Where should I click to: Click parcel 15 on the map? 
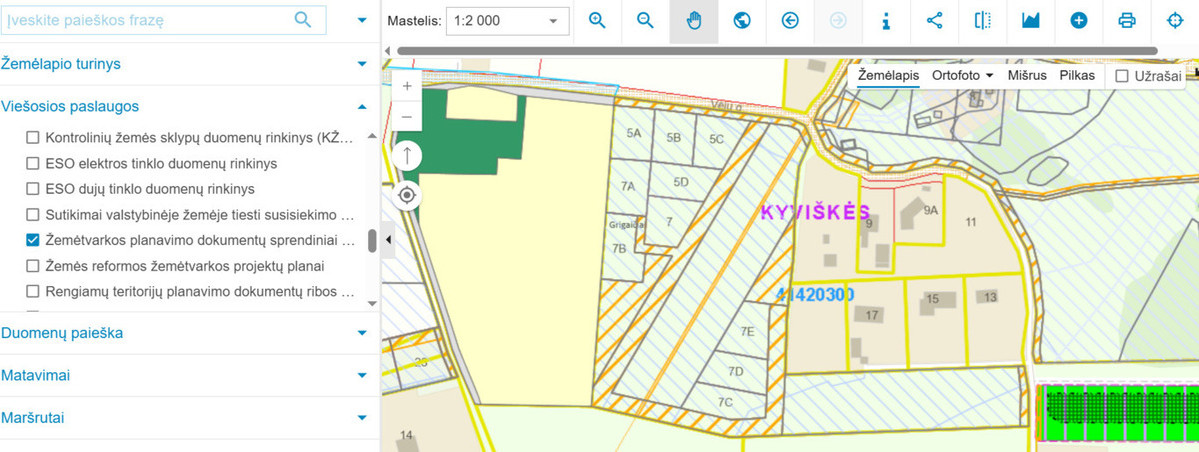pos(932,299)
